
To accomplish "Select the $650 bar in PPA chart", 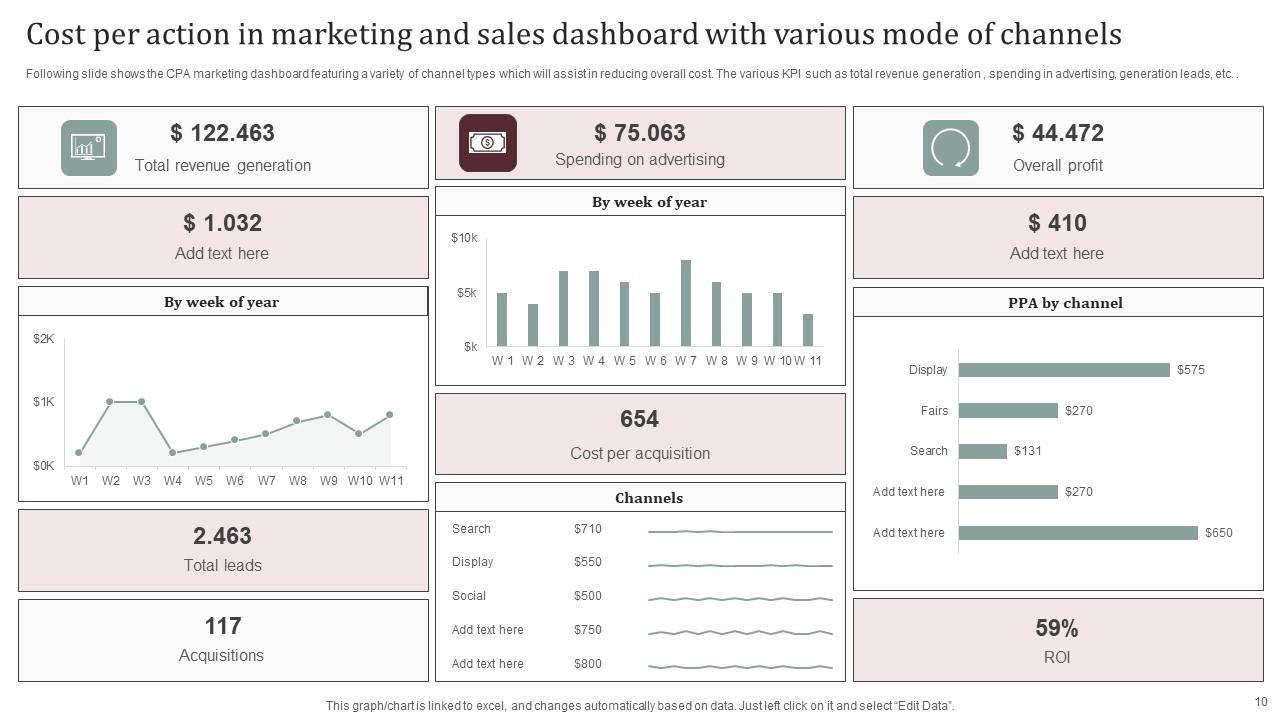I will click(x=1077, y=533).
